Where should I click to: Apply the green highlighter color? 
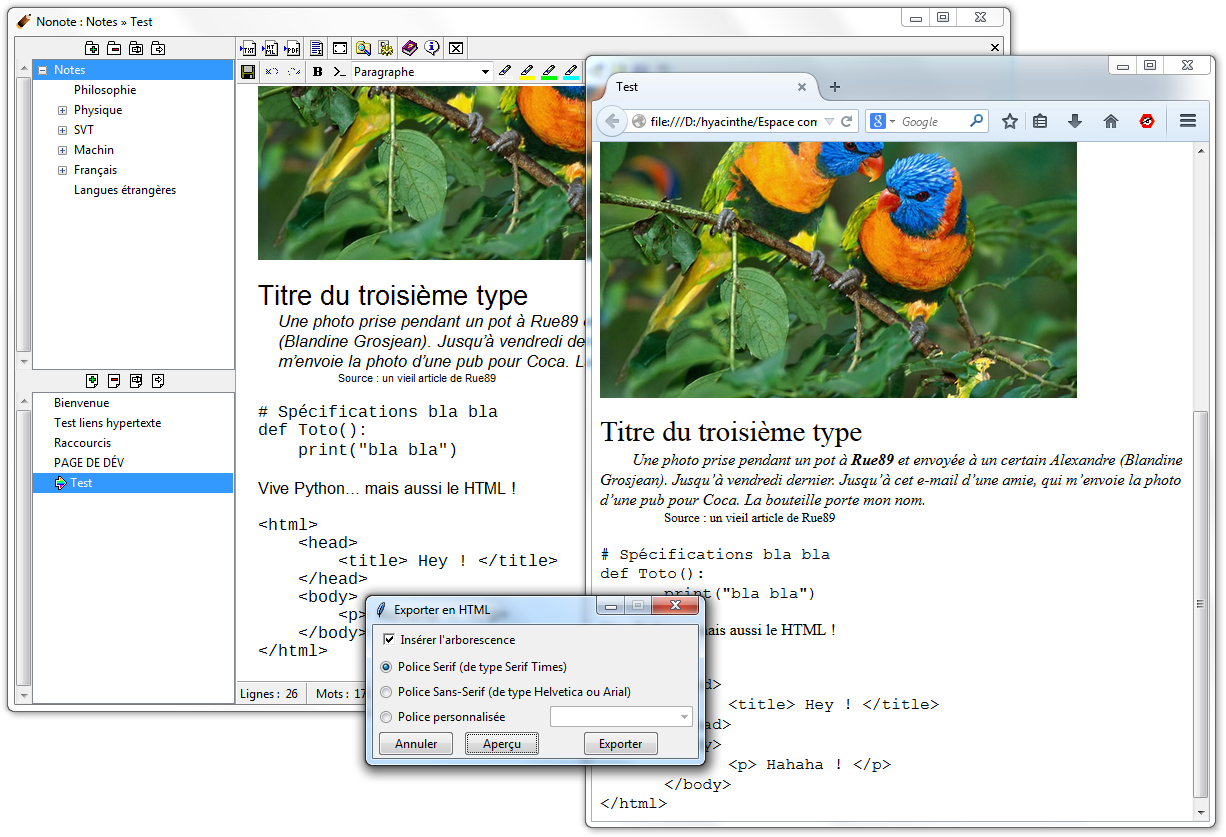pyautogui.click(x=549, y=72)
